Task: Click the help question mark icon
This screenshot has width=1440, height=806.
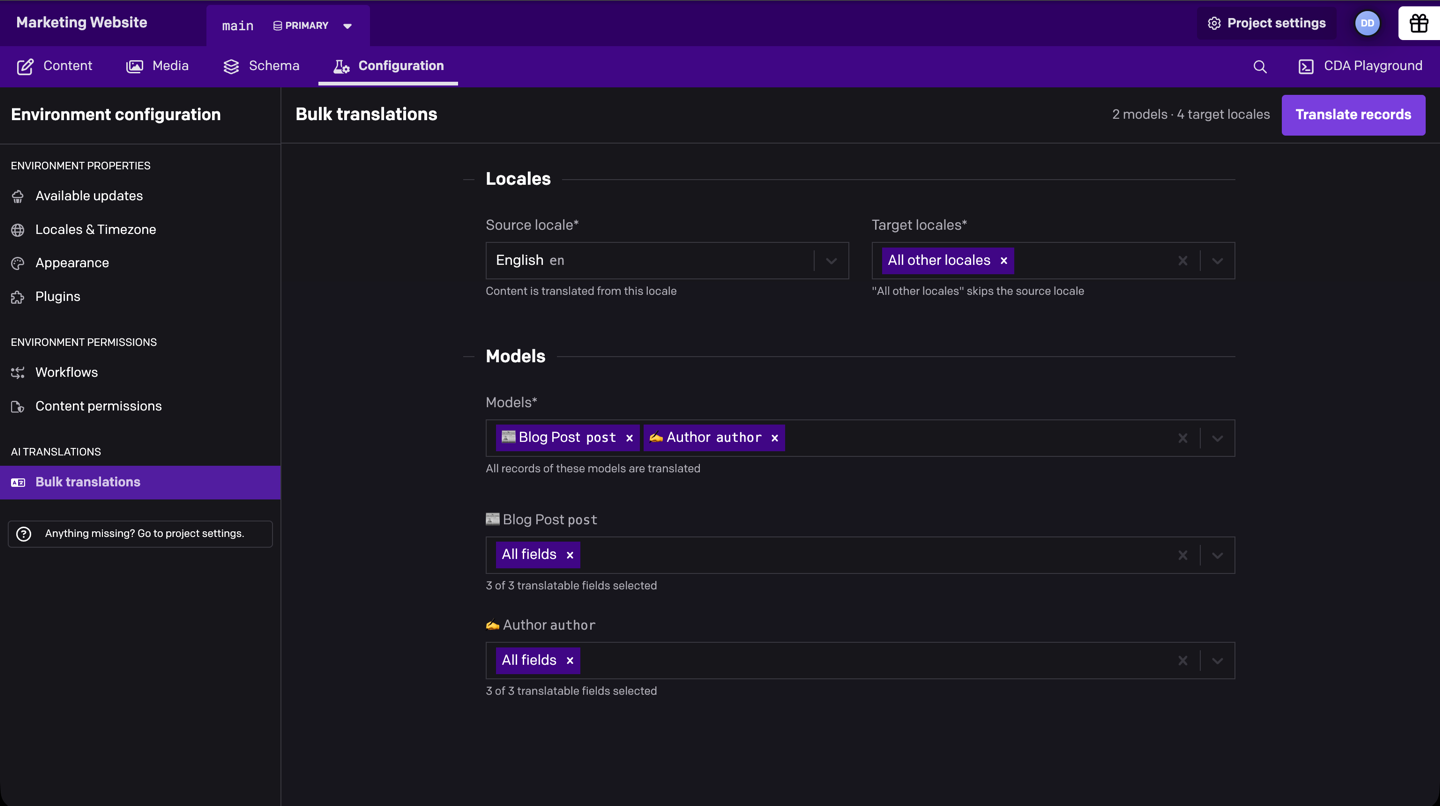Action: coord(24,534)
